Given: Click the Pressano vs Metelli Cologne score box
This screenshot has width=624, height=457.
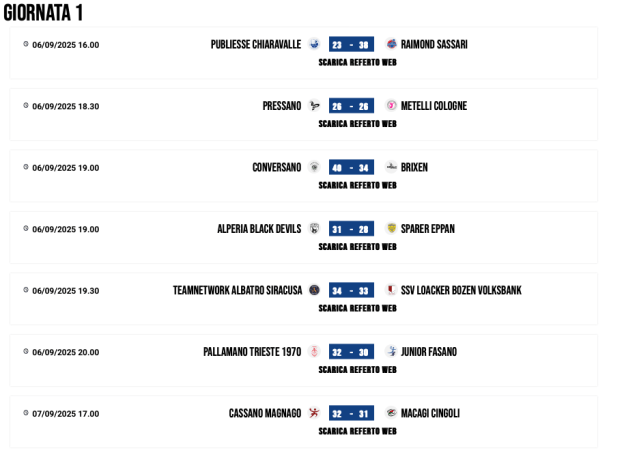Looking at the screenshot, I should click(x=351, y=106).
